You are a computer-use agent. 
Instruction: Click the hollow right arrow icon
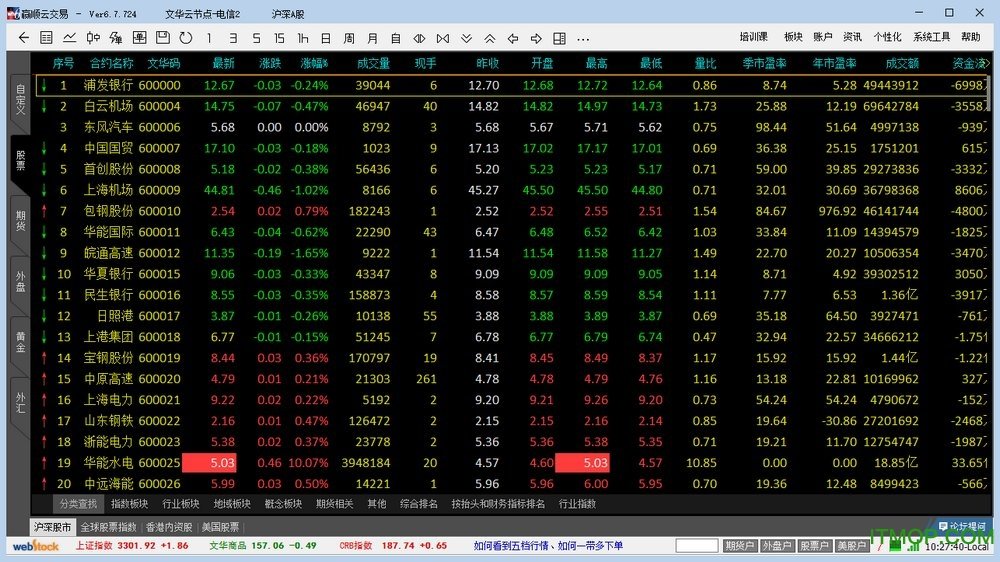536,38
